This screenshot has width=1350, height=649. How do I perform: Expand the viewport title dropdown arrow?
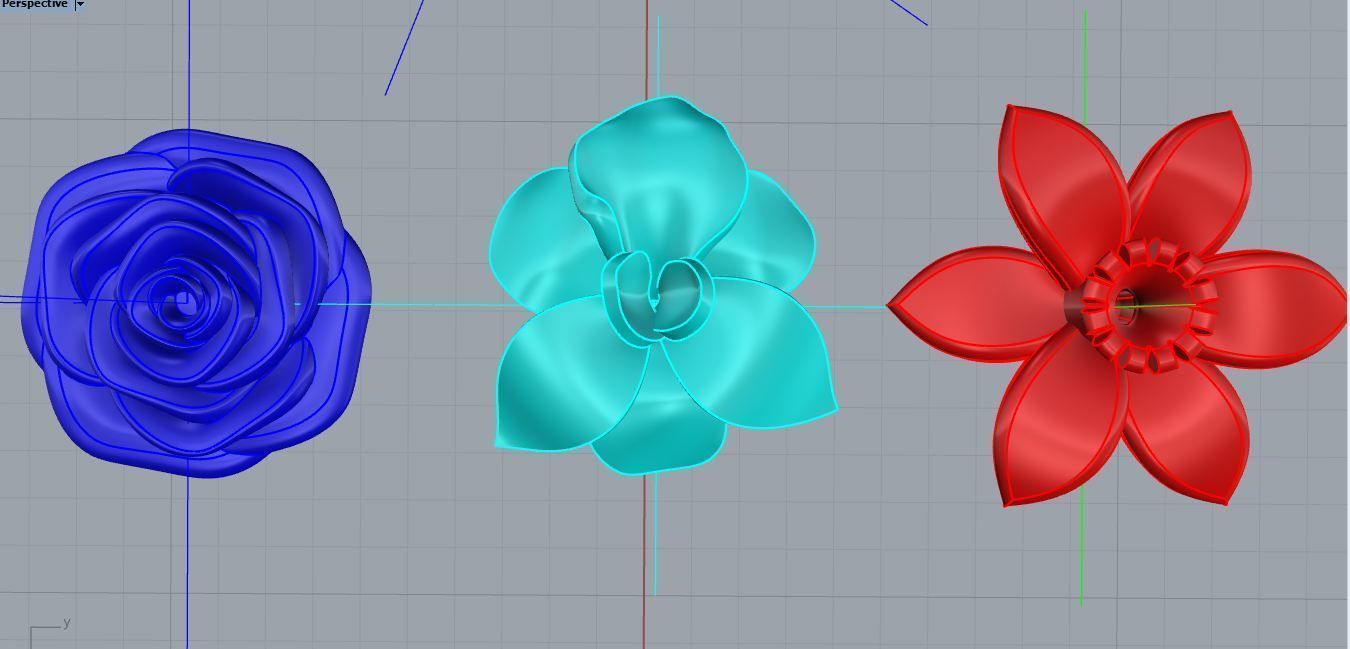pyautogui.click(x=80, y=4)
